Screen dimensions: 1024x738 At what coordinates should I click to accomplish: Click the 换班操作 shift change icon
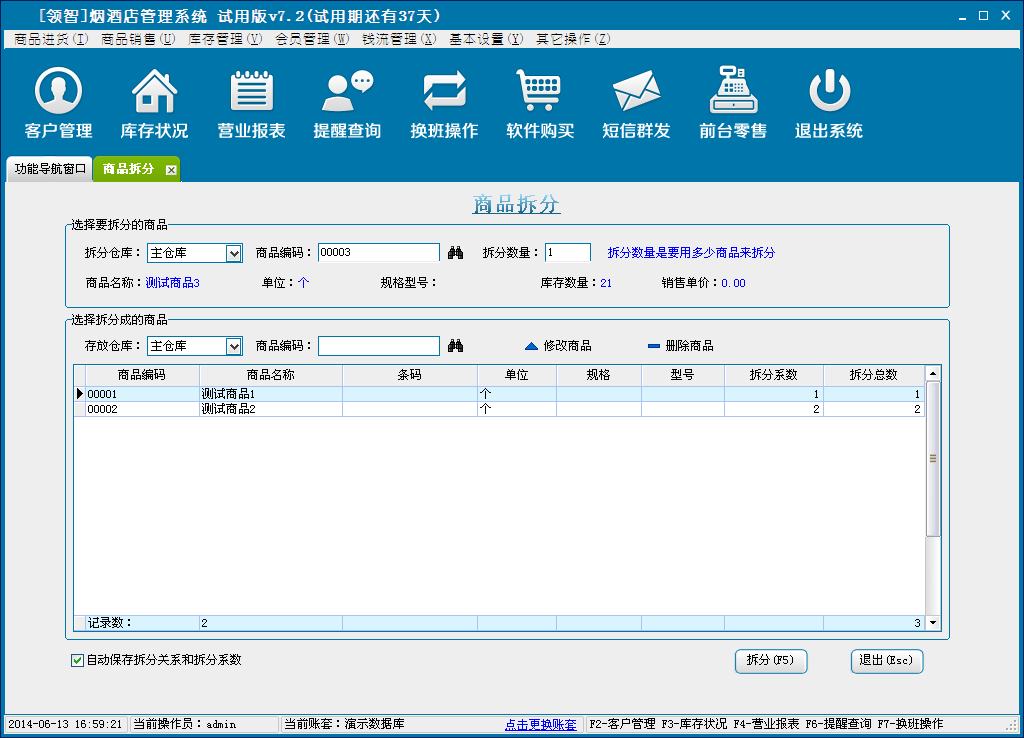coord(444,92)
